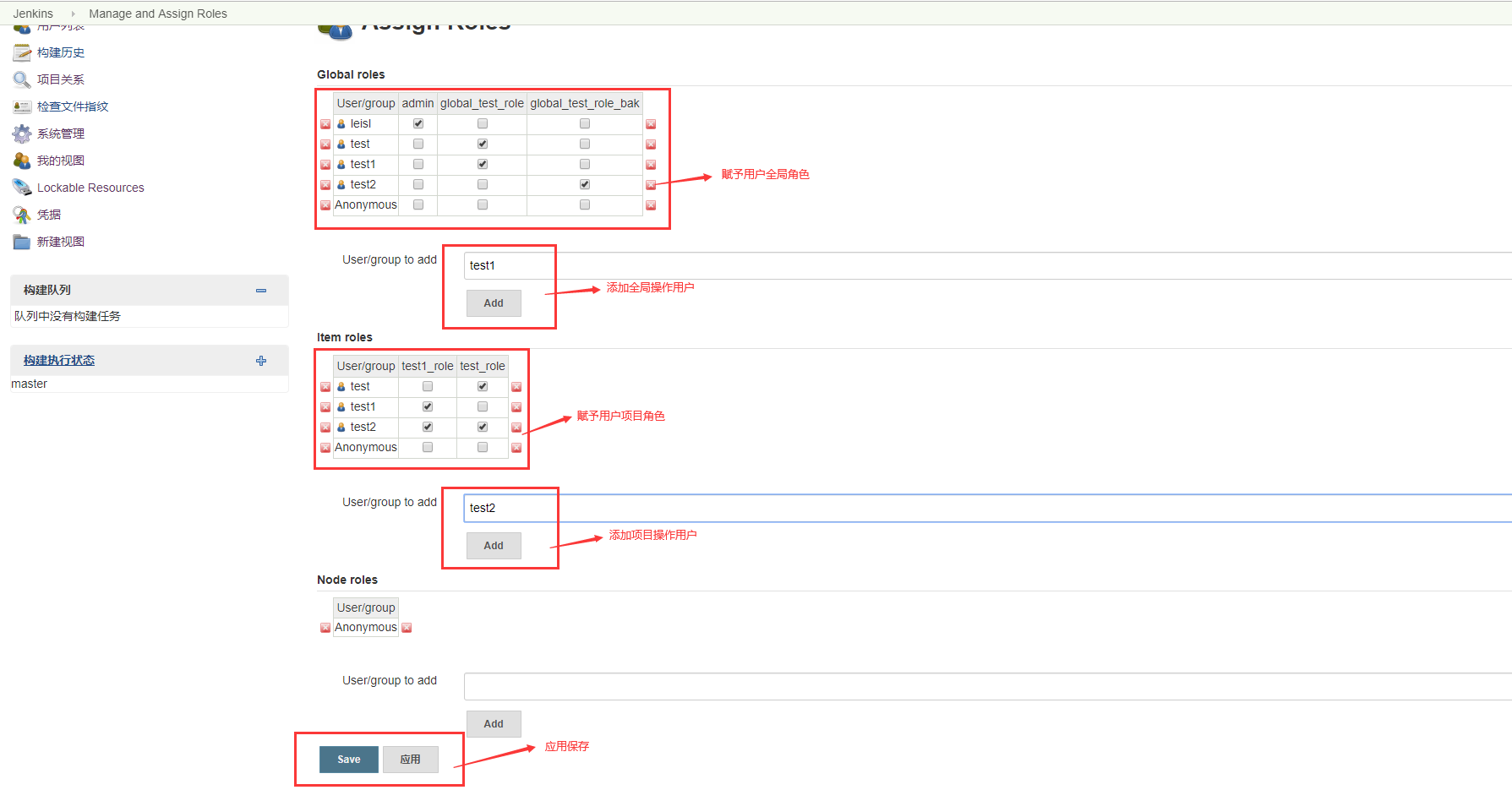The image size is (1512, 790).
Task: Add user under Node roles
Action: [494, 724]
